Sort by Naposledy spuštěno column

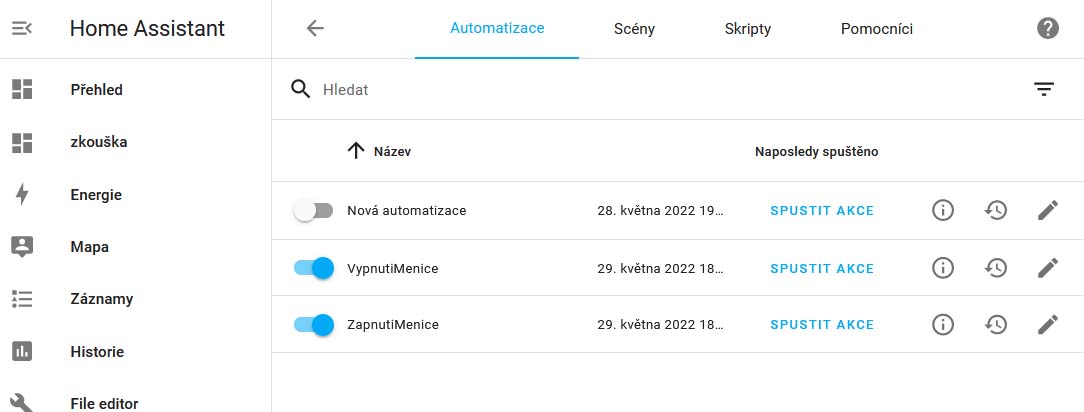point(816,152)
